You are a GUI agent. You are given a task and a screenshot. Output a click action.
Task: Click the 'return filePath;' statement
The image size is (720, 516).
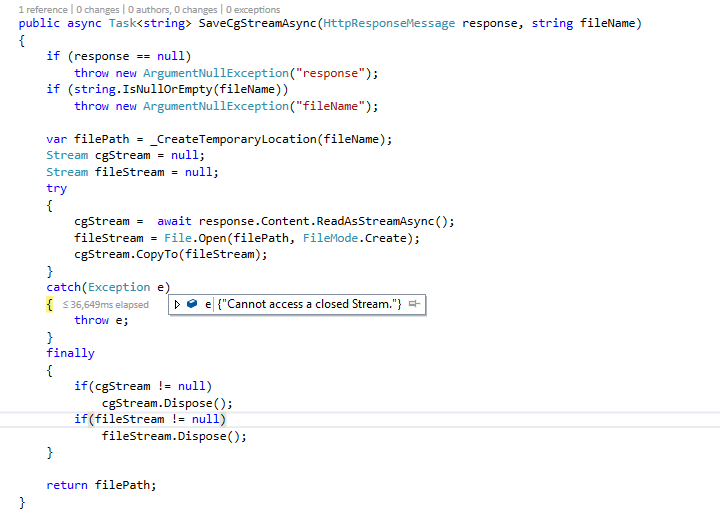(x=101, y=485)
